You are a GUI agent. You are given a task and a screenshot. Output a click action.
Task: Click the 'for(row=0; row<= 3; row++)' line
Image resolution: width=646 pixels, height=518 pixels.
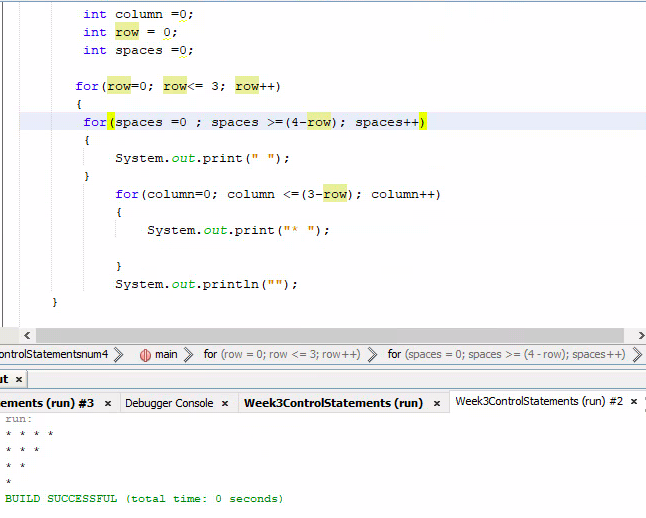[x=178, y=86]
